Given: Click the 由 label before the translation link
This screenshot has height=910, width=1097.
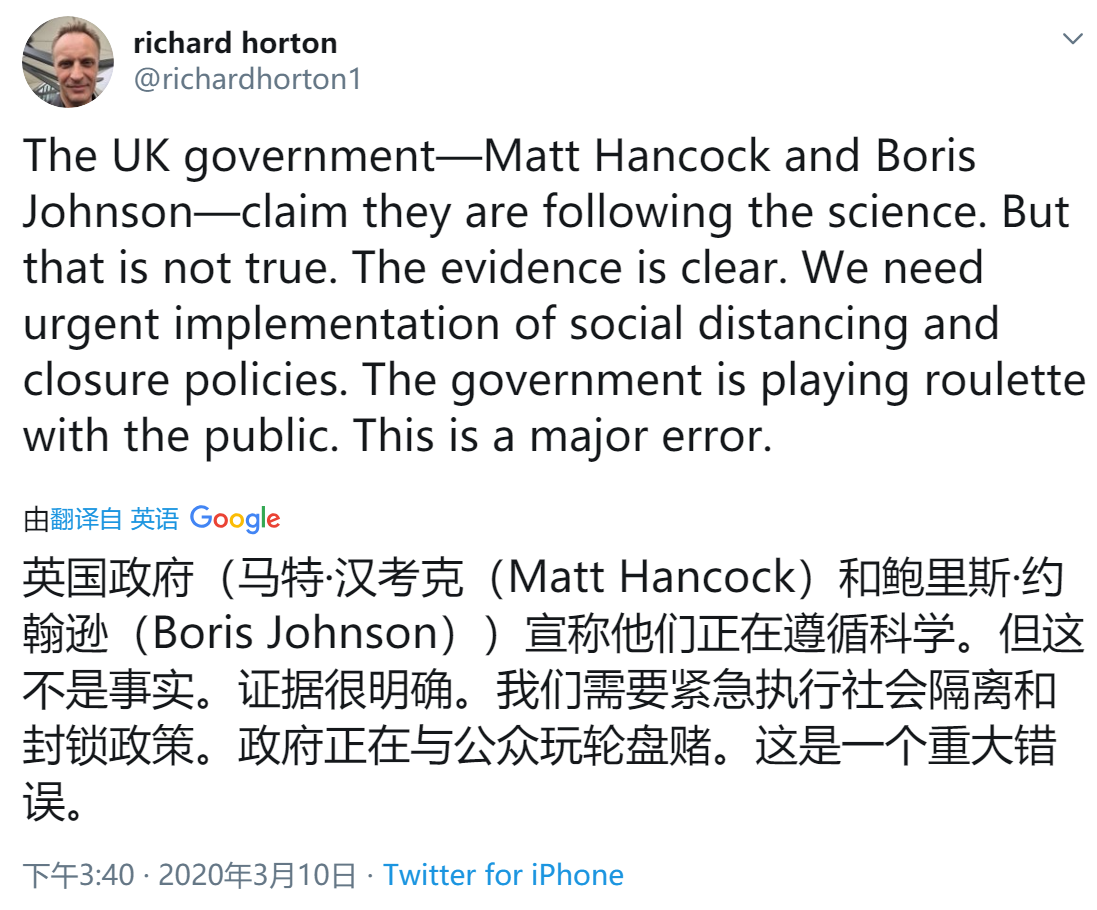Looking at the screenshot, I should point(36,518).
